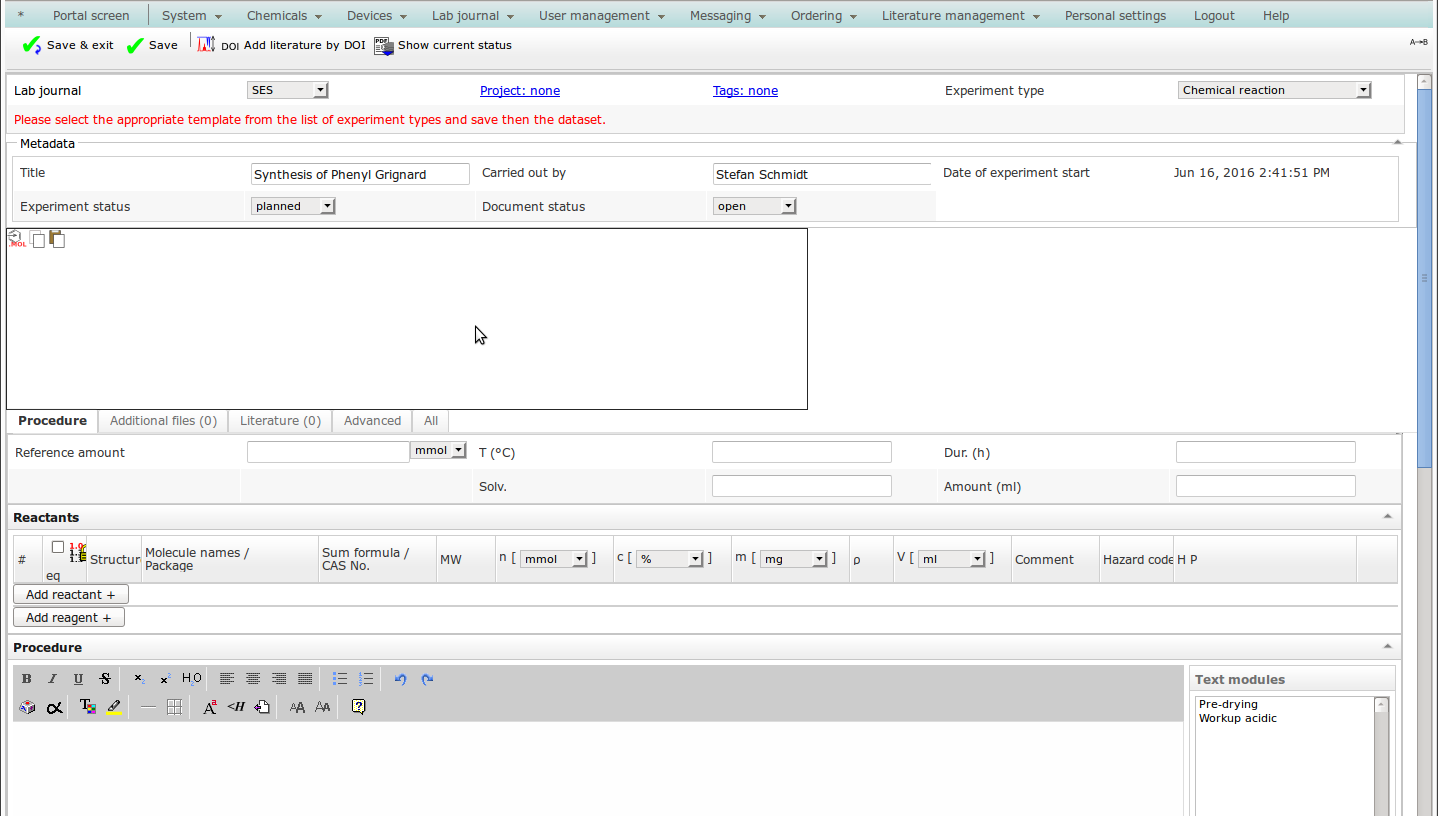Change Document status dropdown from open

click(754, 206)
